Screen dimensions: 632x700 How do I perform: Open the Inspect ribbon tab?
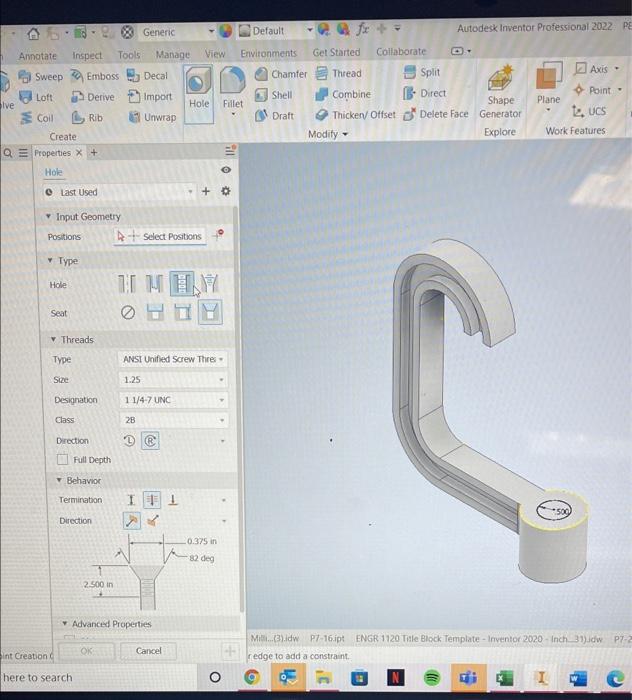[x=87, y=55]
